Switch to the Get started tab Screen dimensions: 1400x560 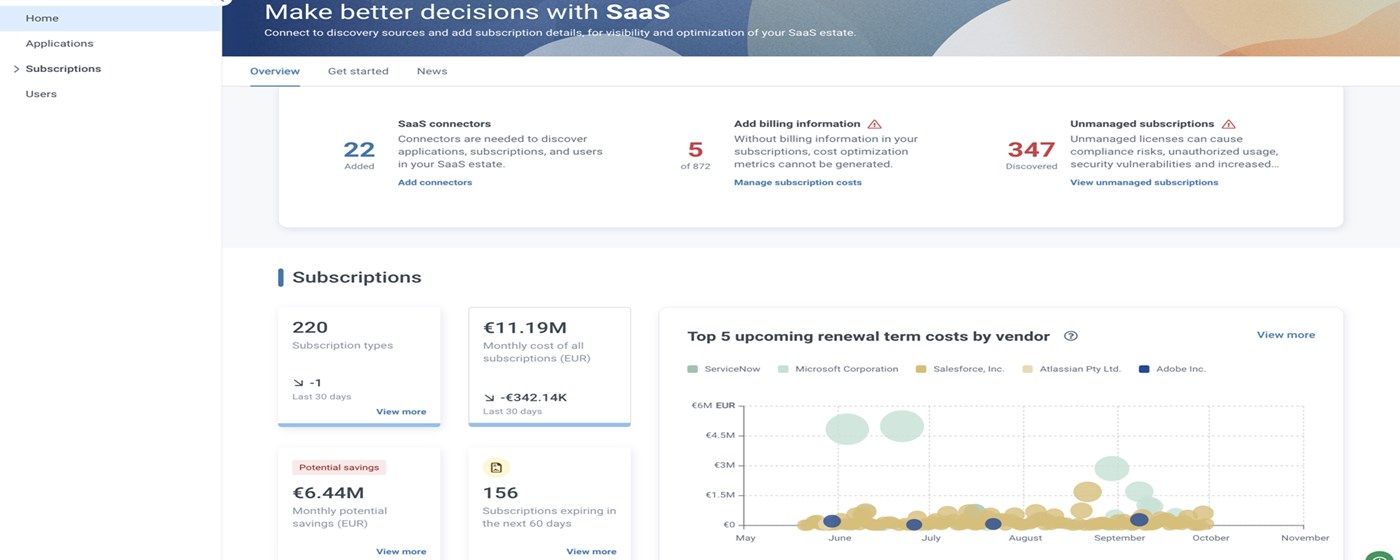pos(358,71)
